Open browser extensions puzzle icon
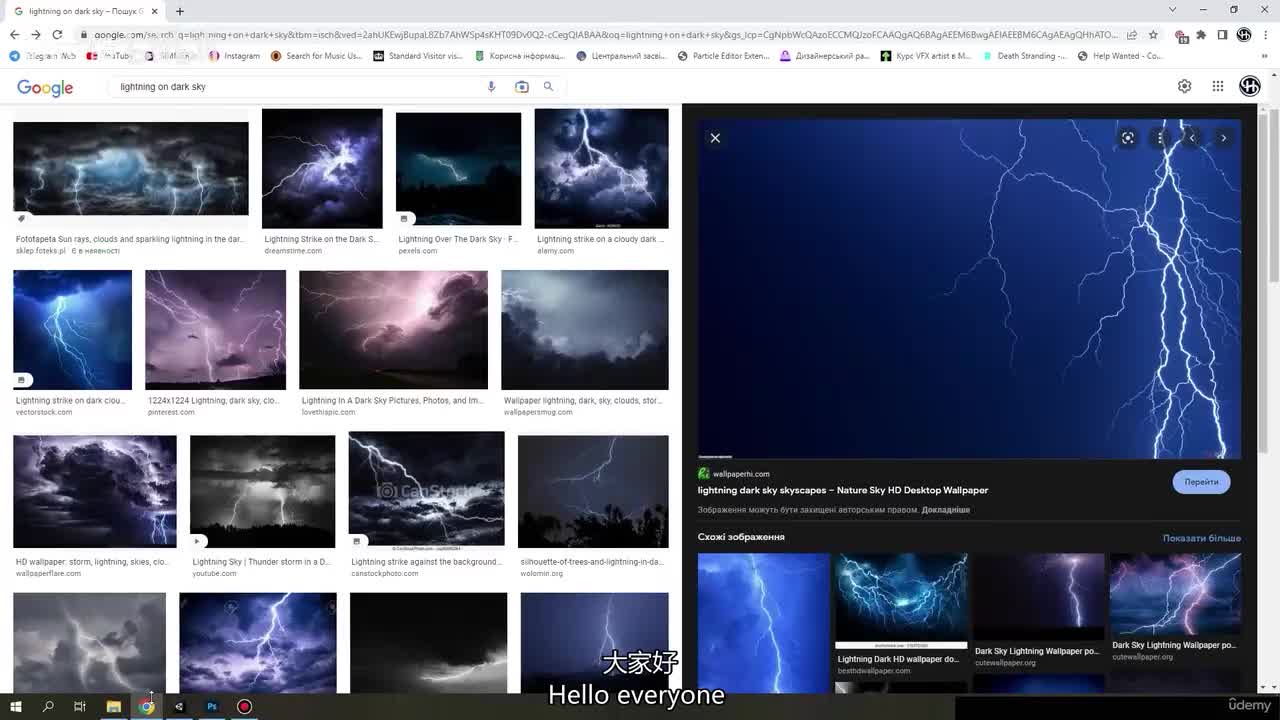The image size is (1280, 720). click(x=1201, y=34)
